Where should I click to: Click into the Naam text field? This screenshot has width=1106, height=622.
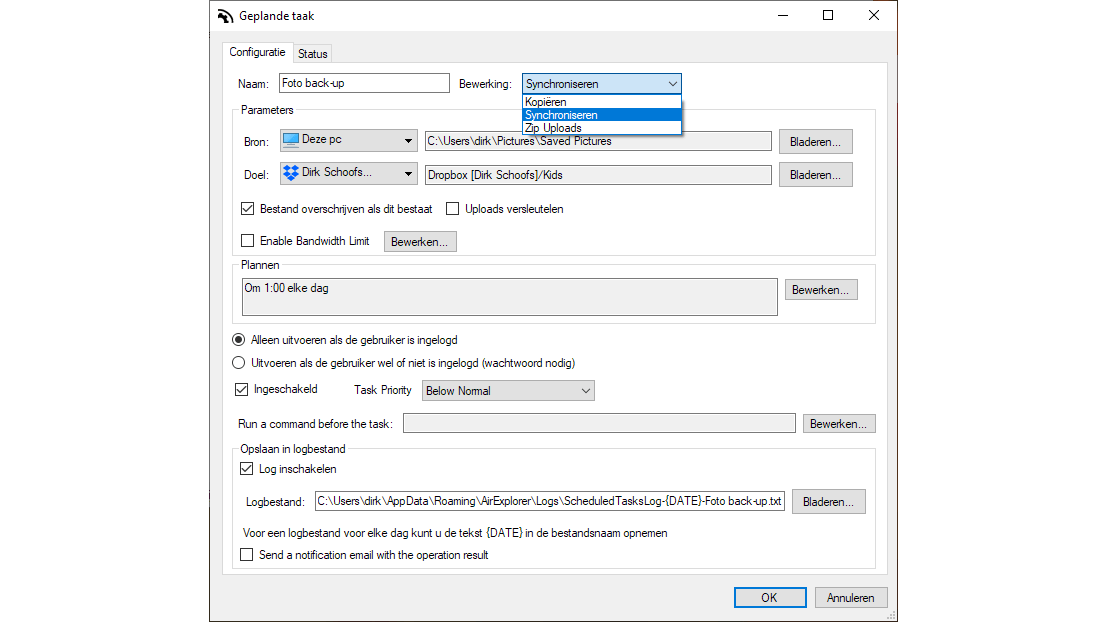click(x=364, y=83)
